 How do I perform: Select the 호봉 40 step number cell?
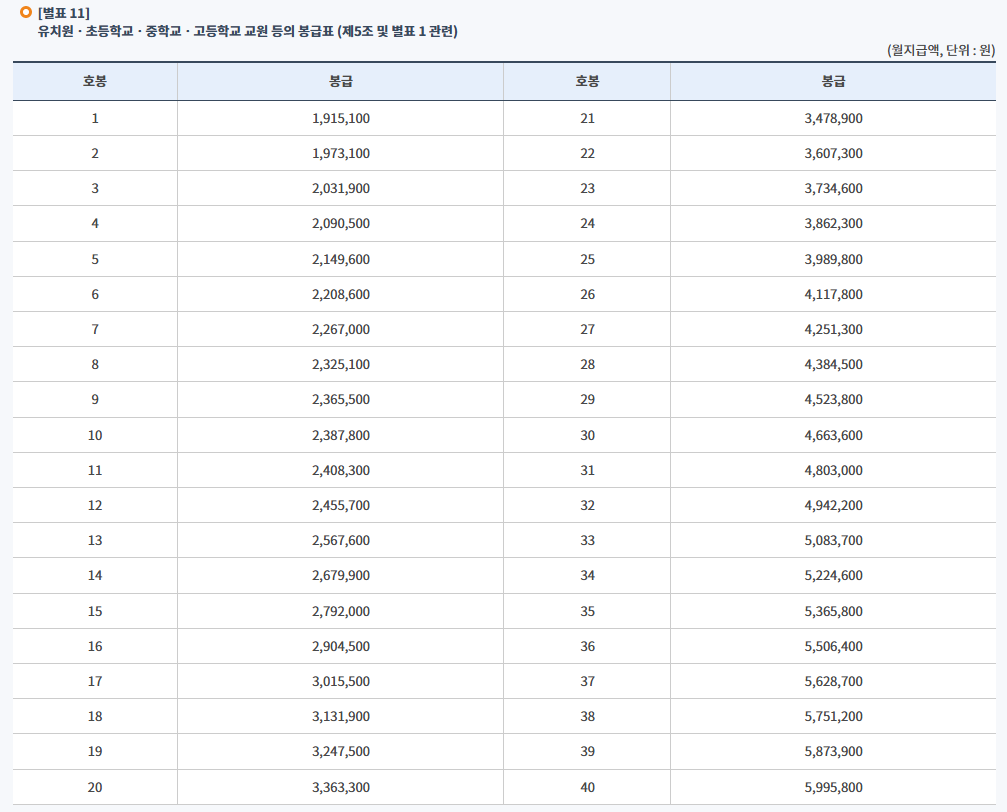click(587, 787)
